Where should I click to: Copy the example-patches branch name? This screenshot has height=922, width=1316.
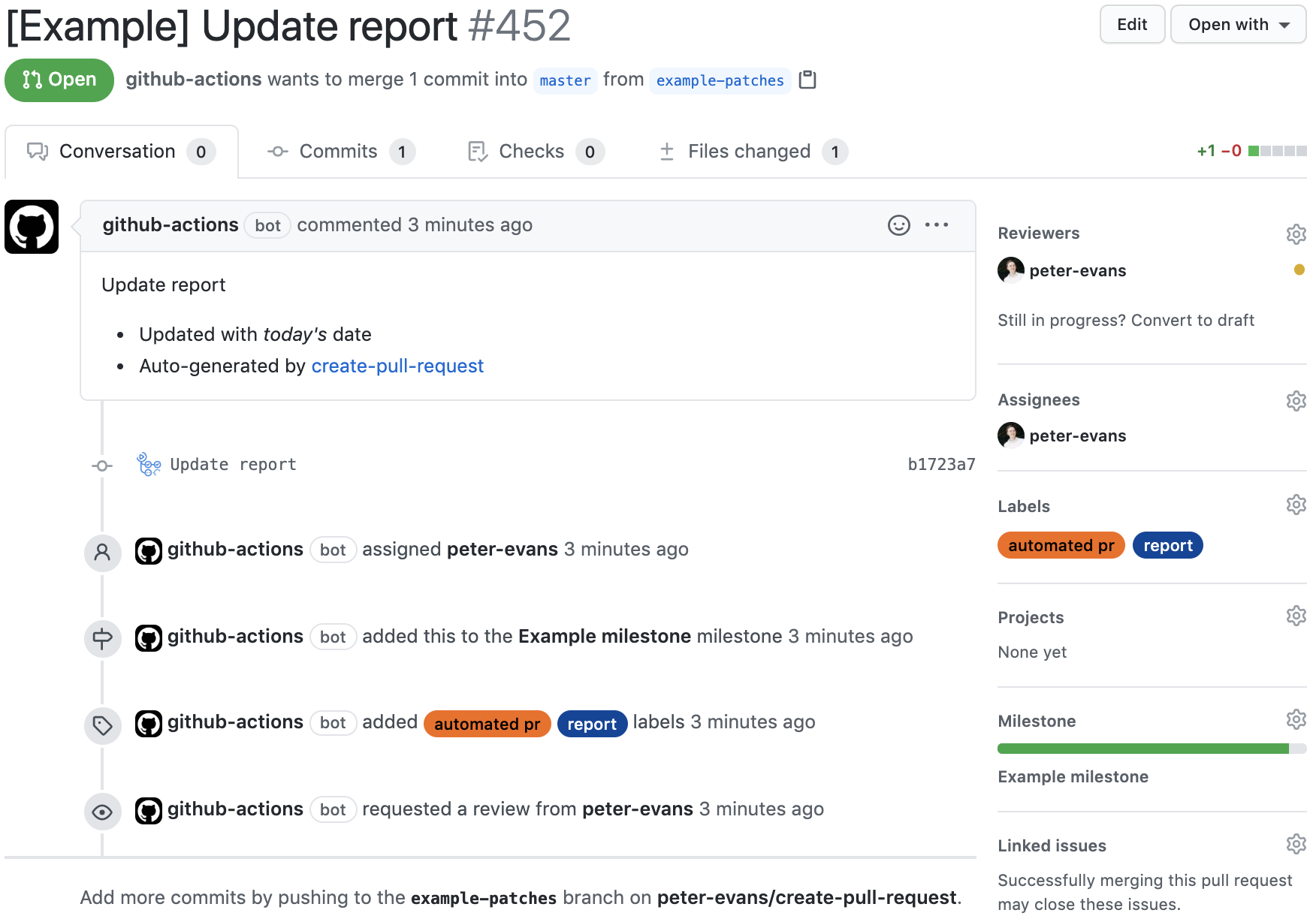[807, 80]
